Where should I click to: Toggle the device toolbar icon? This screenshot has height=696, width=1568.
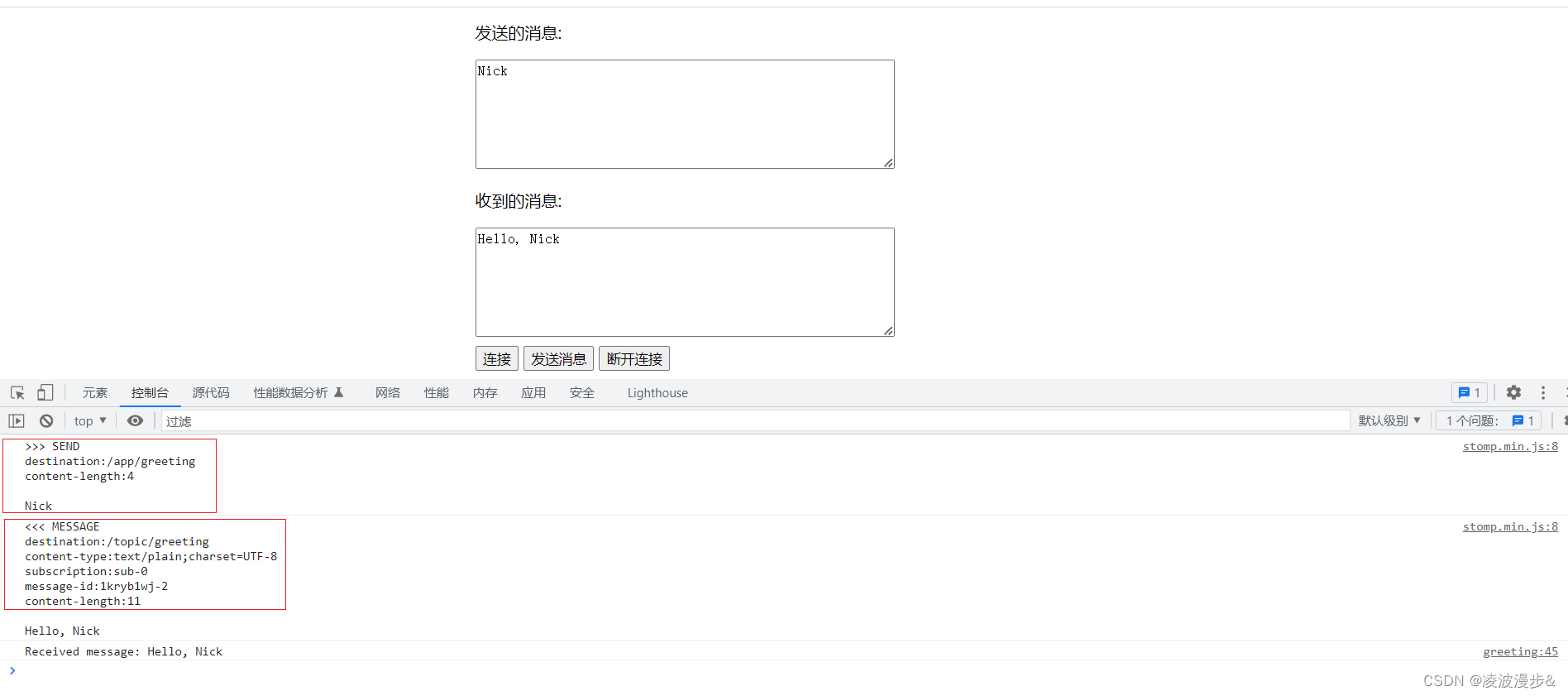click(45, 393)
